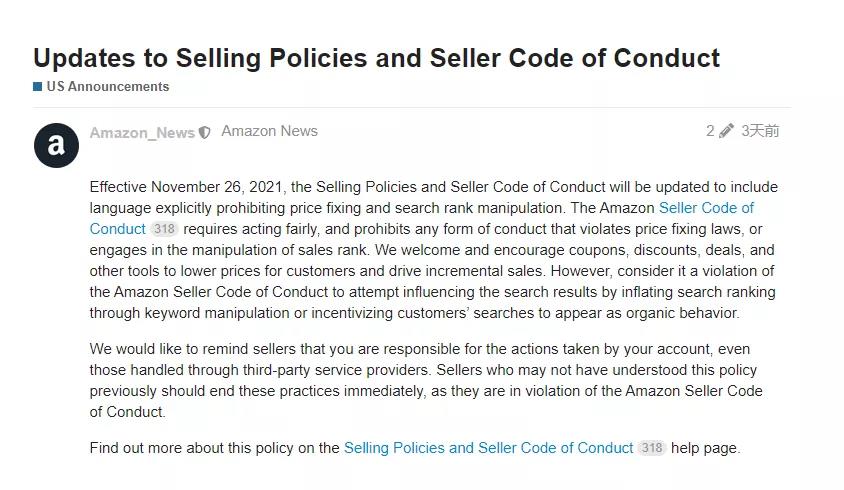Click the moderator shield icon beside Amazon_News
The image size is (844, 490).
(205, 132)
